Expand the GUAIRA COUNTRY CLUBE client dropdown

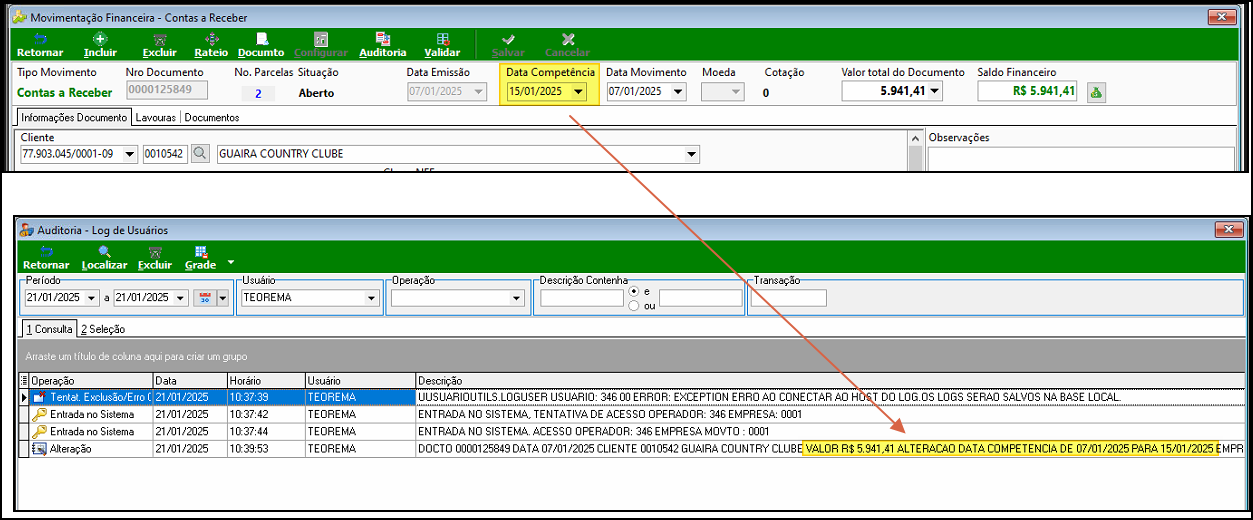pyautogui.click(x=691, y=154)
